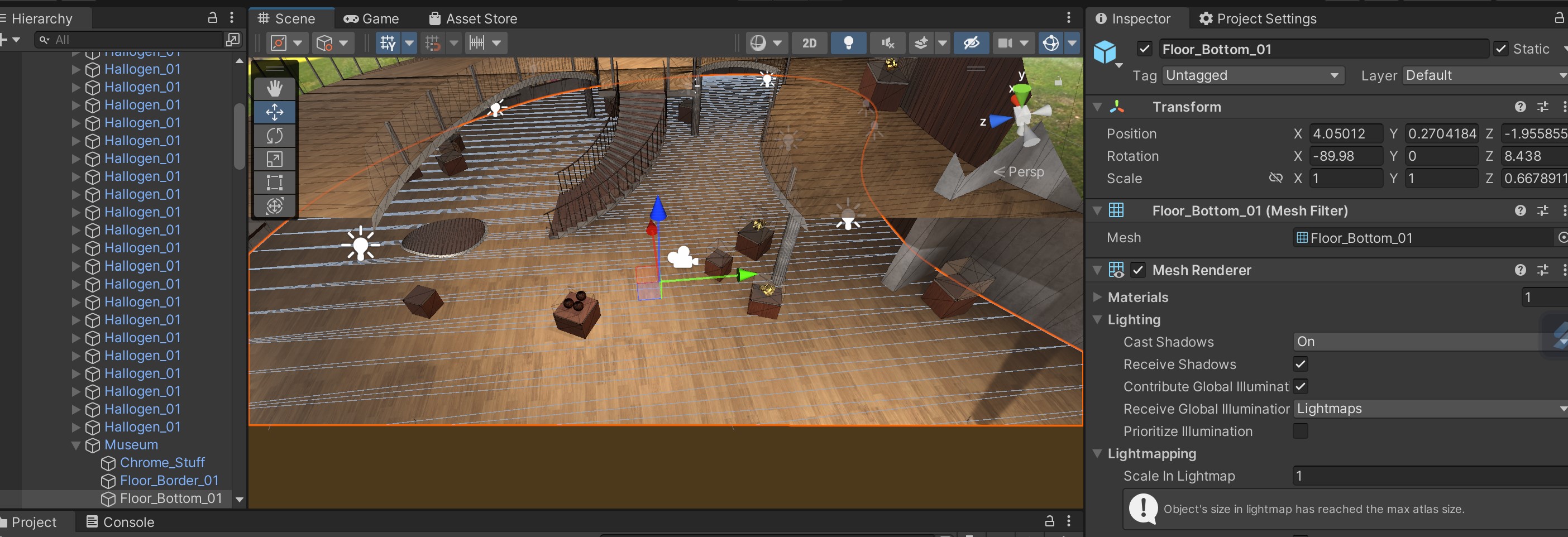Switch to the Game tab

coord(371,18)
